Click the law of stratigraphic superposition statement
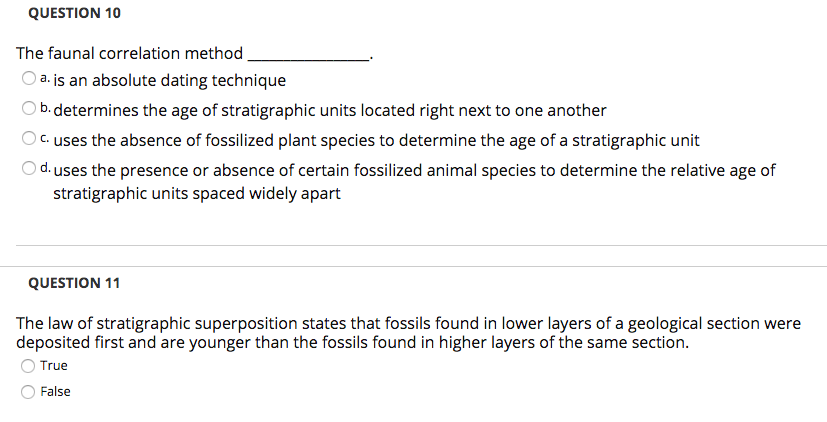The image size is (827, 422). tap(408, 333)
